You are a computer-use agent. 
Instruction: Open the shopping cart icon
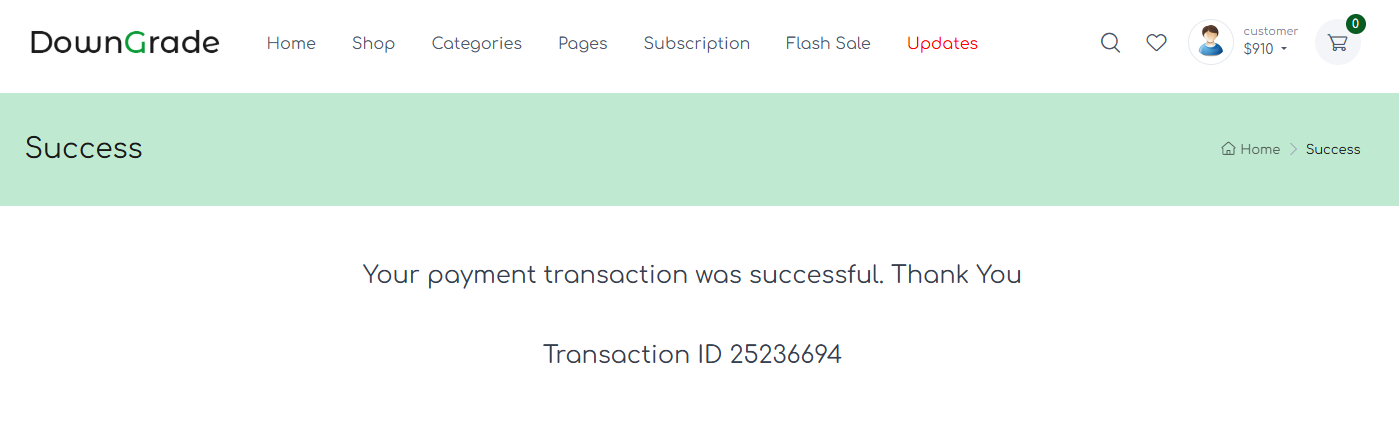[x=1337, y=43]
